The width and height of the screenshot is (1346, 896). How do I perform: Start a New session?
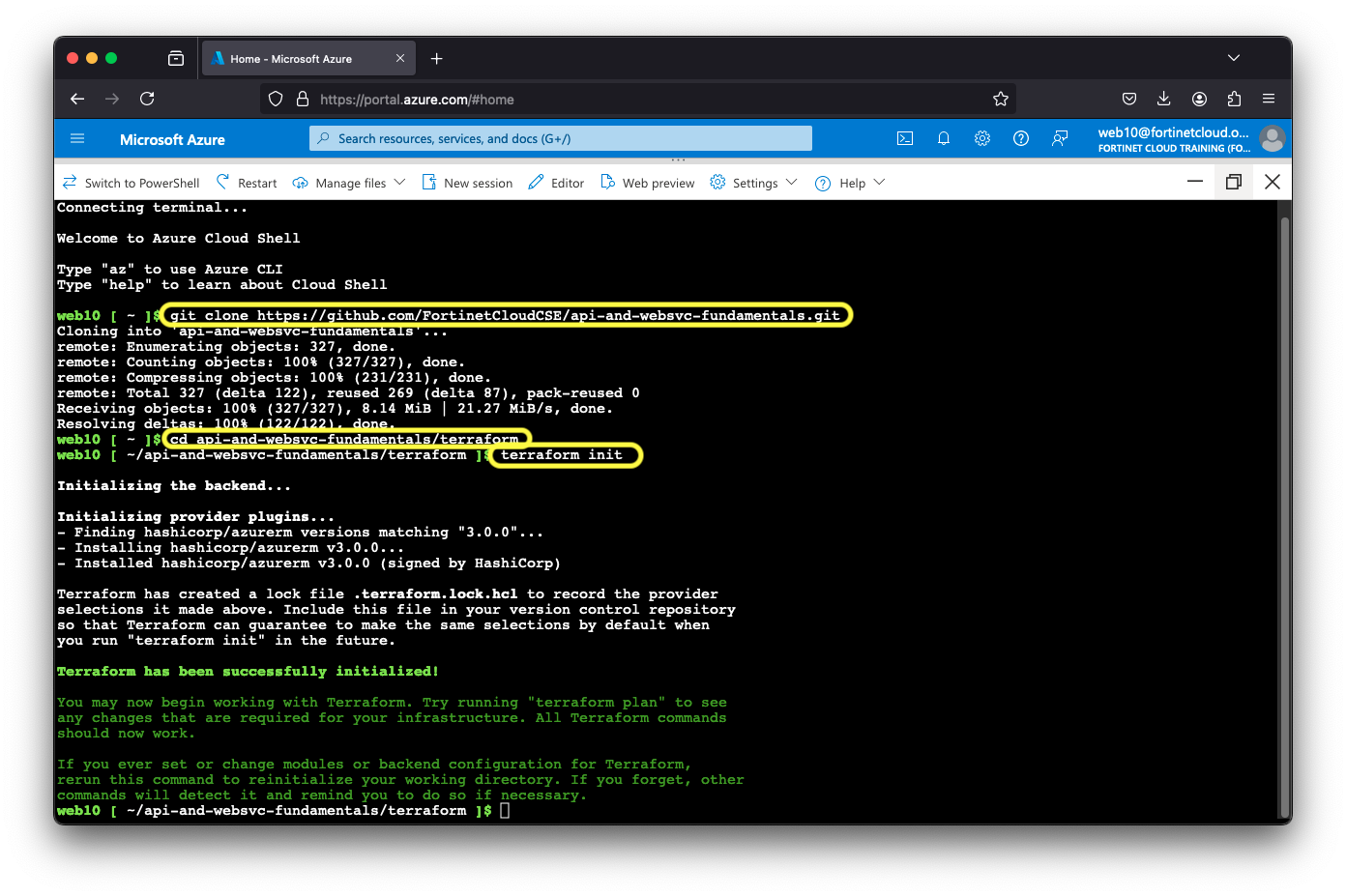click(x=467, y=183)
